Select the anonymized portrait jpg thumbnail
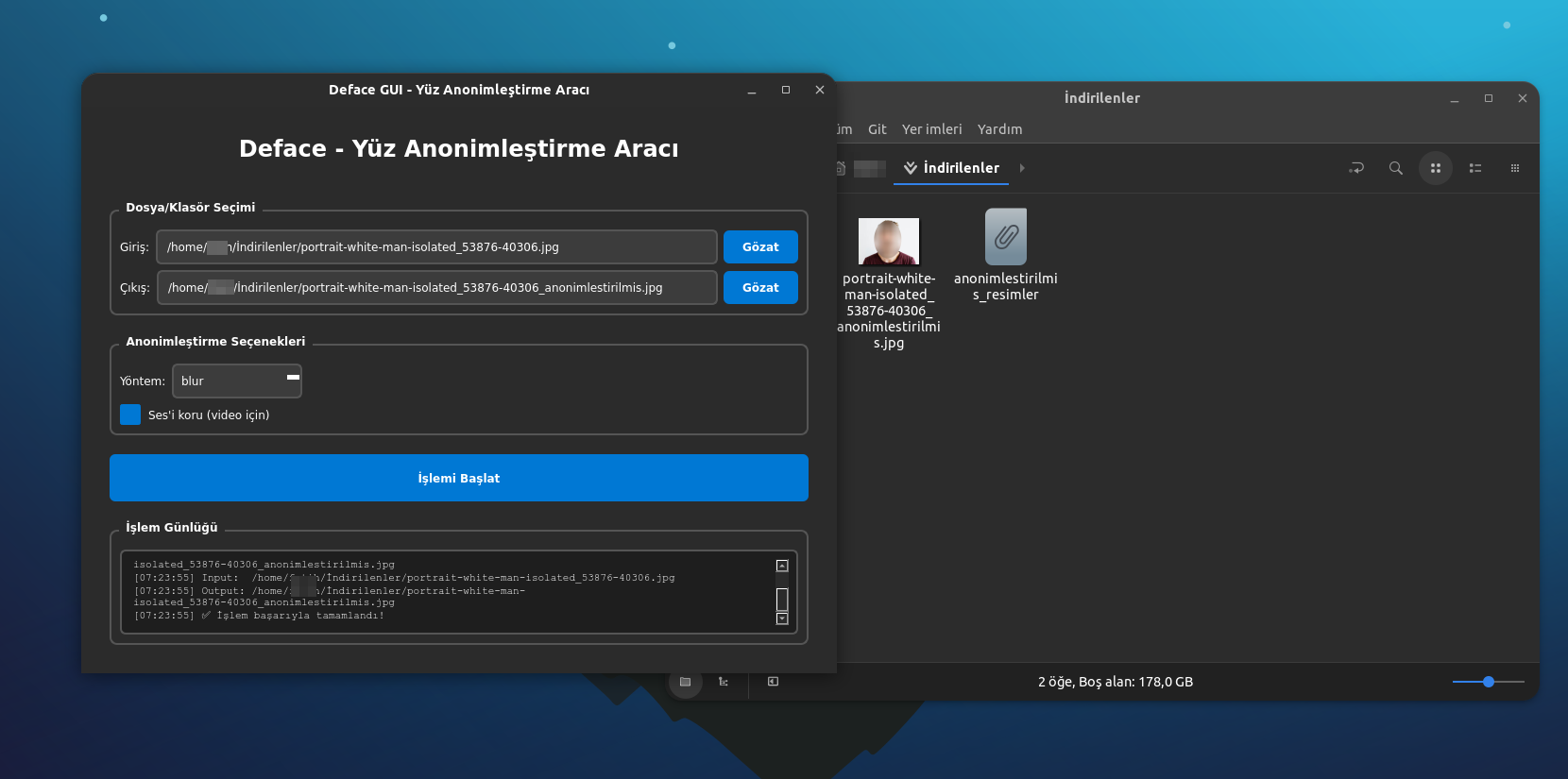 coord(888,242)
